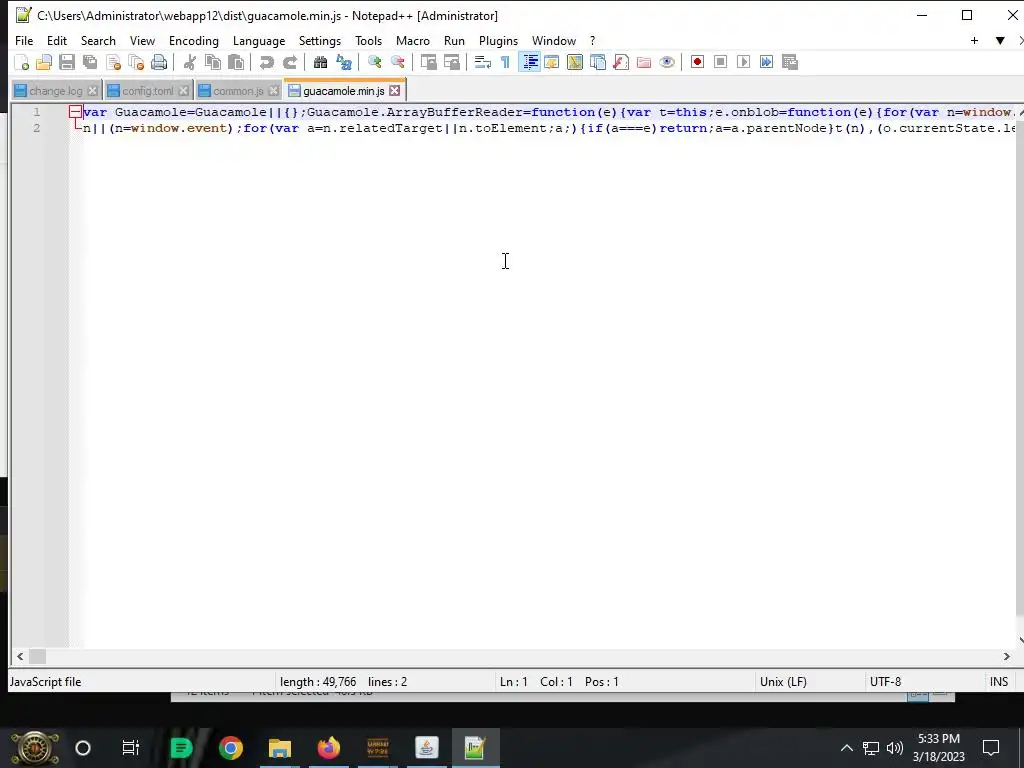1024x768 pixels.
Task: Click the Save All toolbar icon
Action: (89, 62)
